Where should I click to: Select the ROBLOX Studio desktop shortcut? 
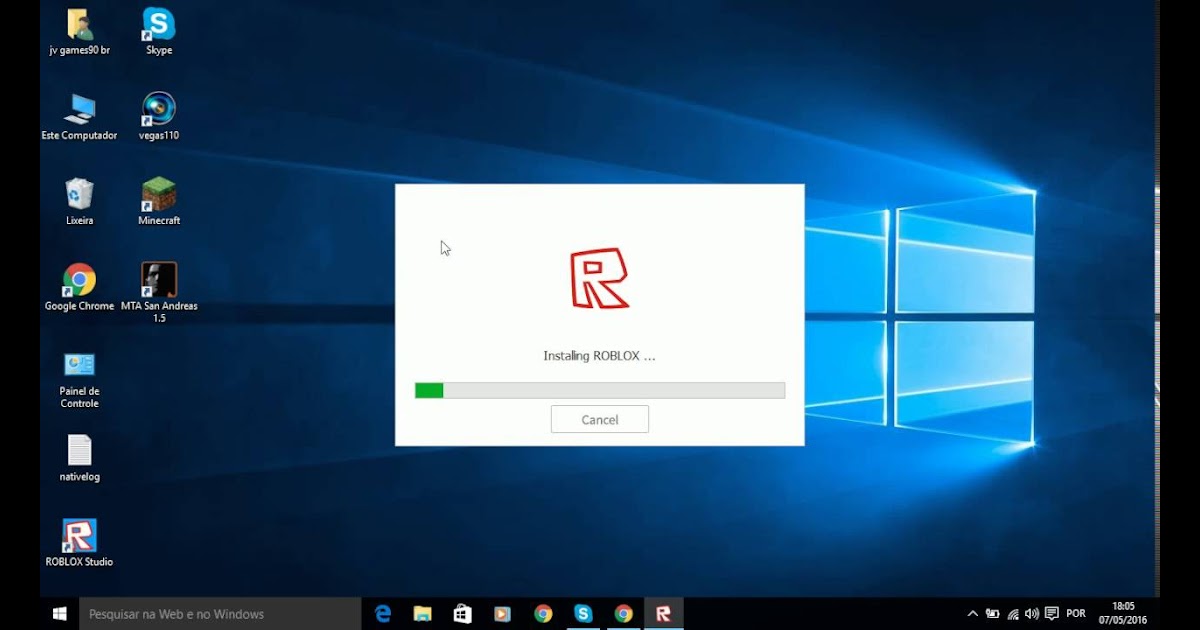79,543
